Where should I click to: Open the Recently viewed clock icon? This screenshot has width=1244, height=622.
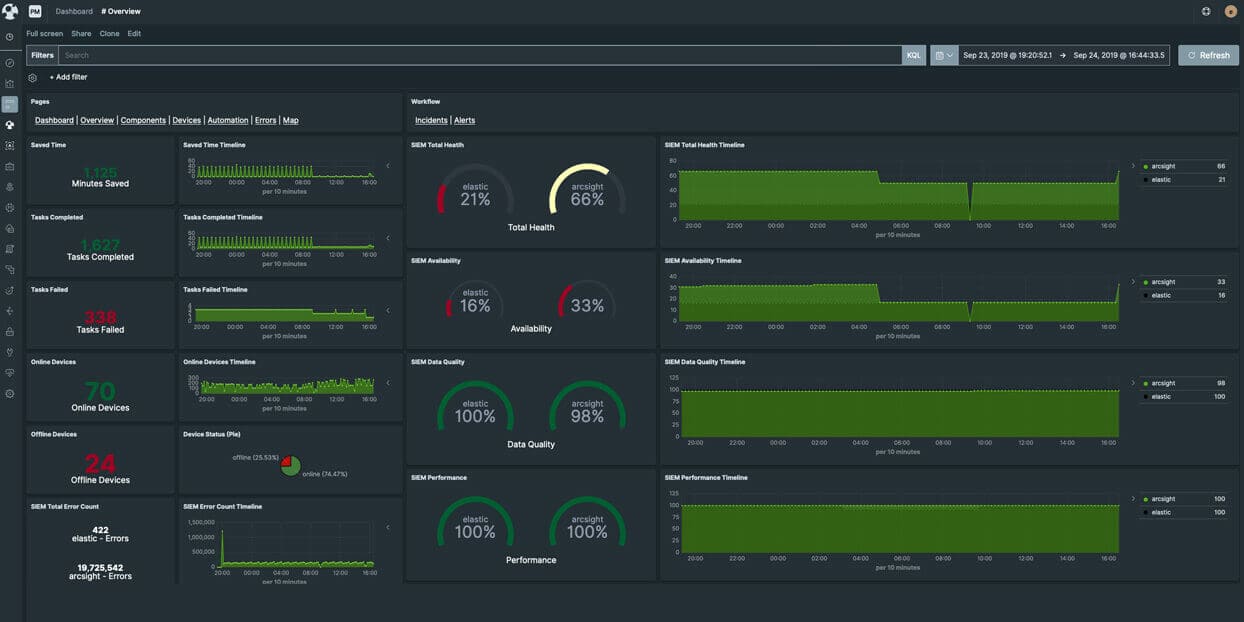click(9, 37)
